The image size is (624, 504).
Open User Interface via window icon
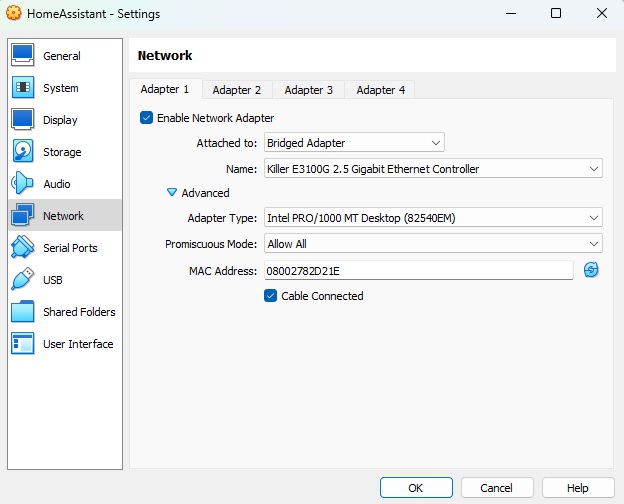23,343
